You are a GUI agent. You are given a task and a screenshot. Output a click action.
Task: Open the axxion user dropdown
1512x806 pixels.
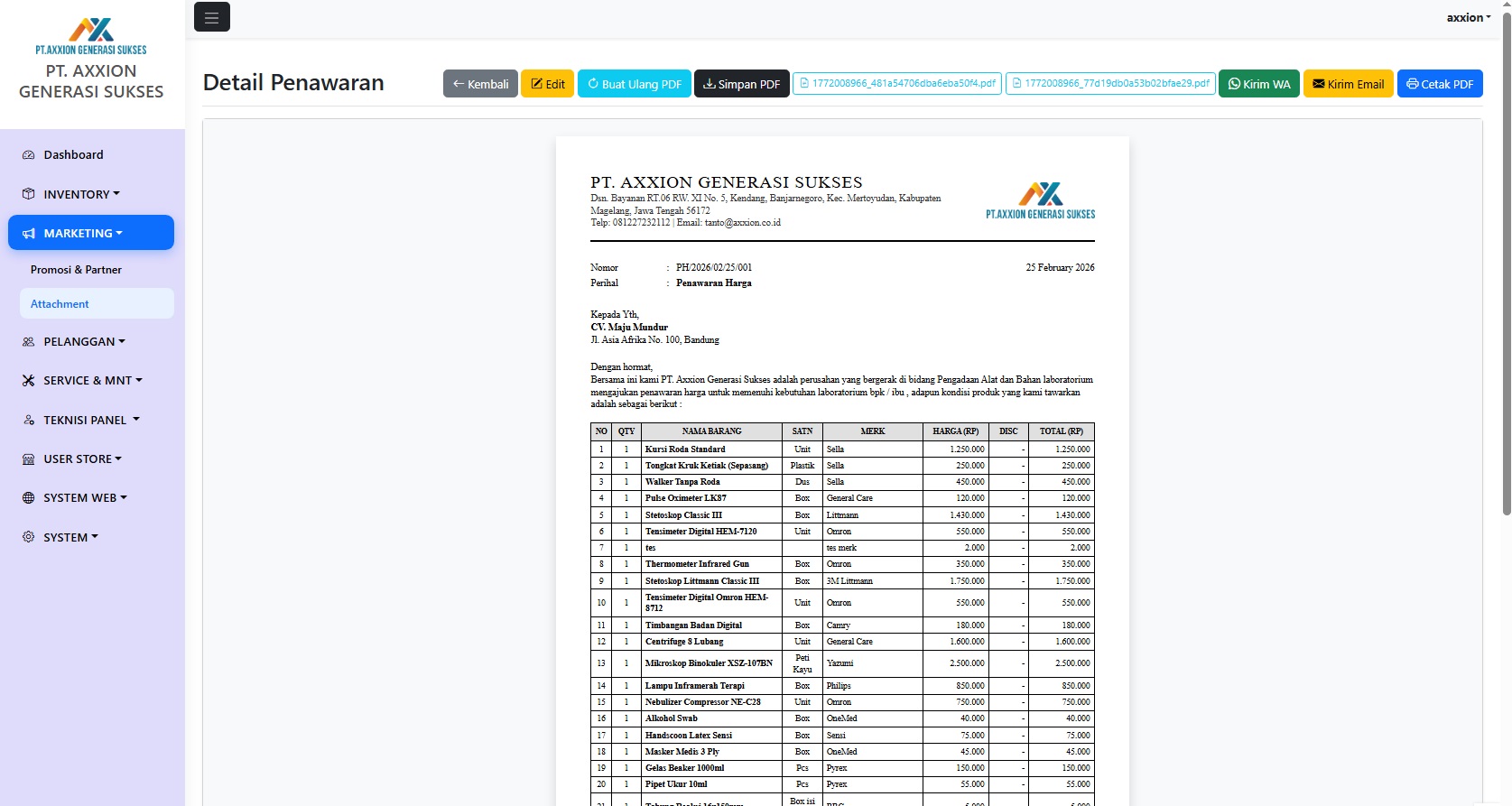click(x=1469, y=17)
